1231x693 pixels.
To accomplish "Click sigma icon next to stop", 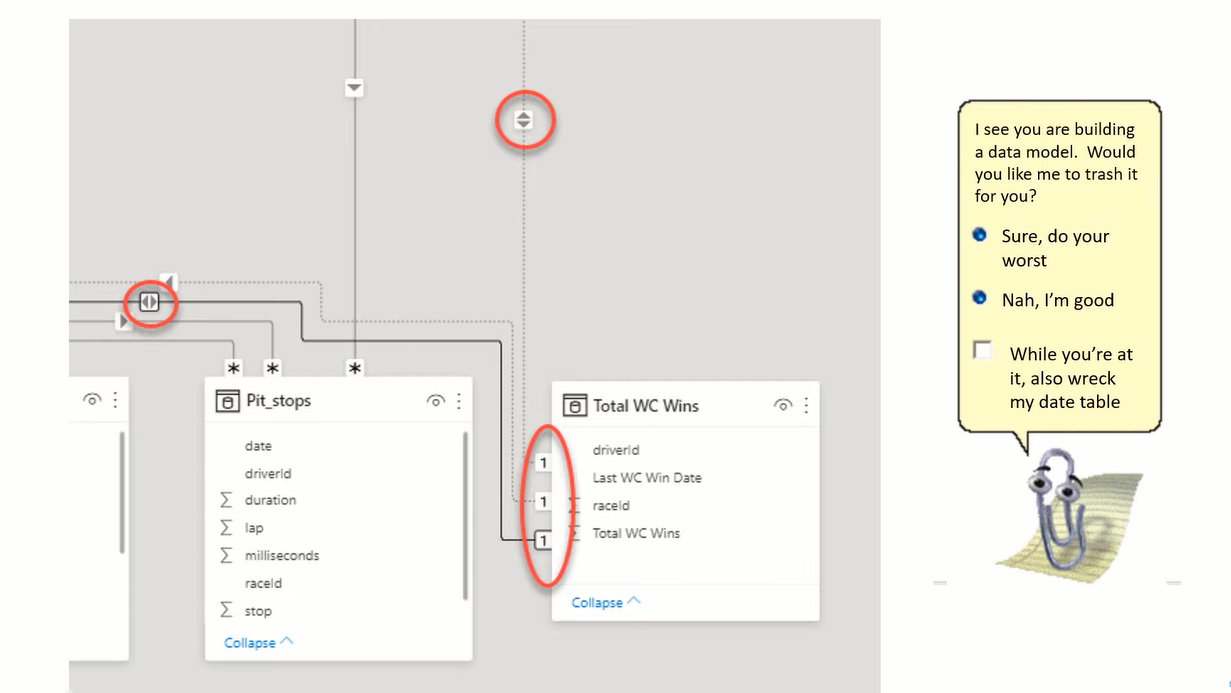I will (226, 611).
